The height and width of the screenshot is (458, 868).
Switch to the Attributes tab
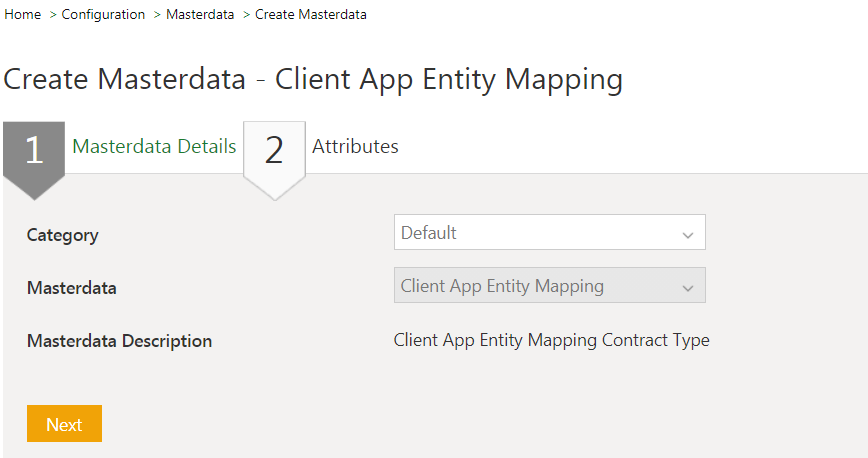click(x=355, y=147)
